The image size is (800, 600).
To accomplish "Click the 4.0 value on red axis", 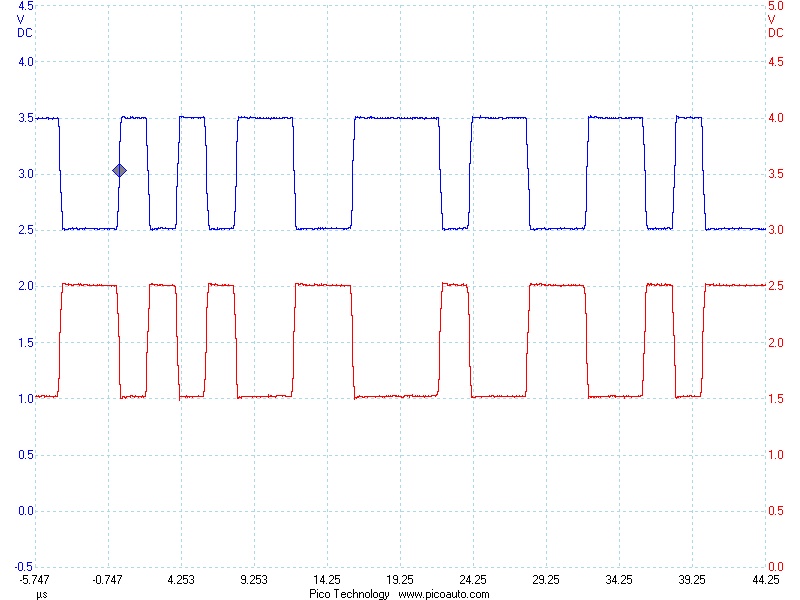I will click(776, 118).
